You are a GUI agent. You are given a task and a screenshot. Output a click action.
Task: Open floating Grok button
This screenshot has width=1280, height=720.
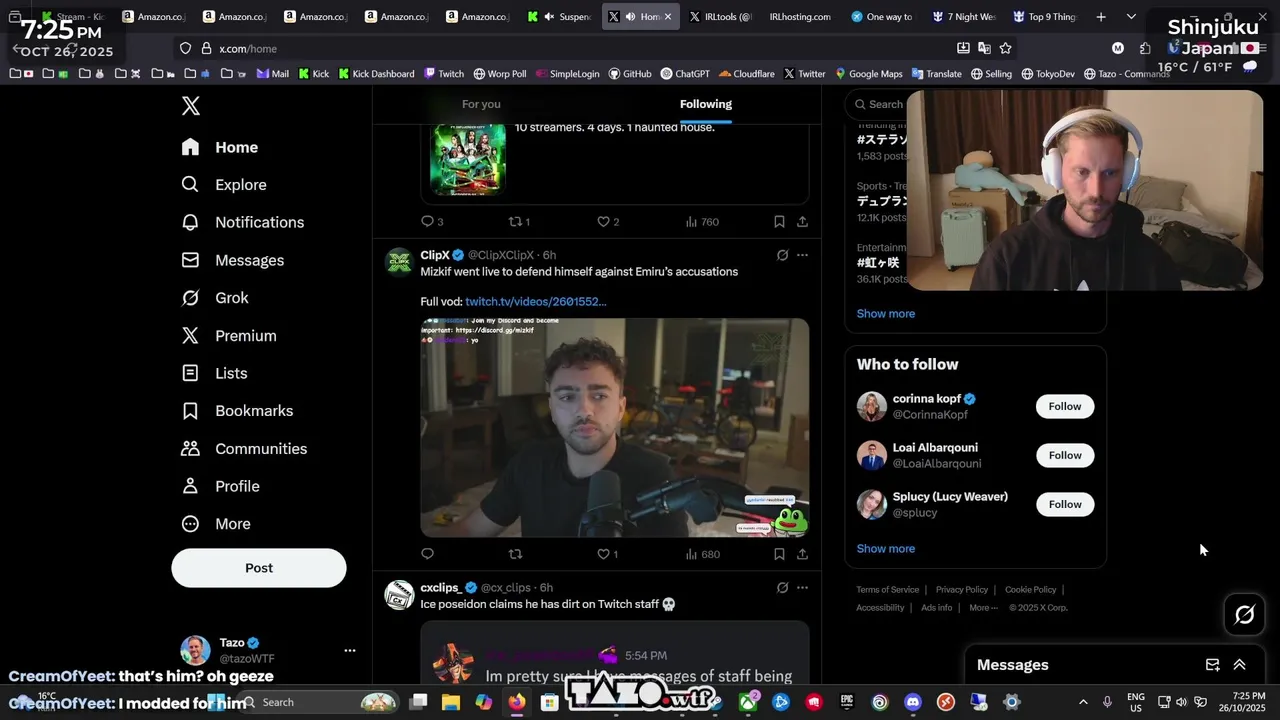(1244, 615)
